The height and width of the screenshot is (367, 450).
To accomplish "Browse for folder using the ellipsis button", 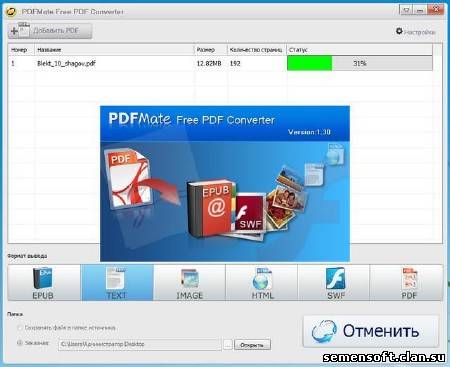I will coord(228,345).
